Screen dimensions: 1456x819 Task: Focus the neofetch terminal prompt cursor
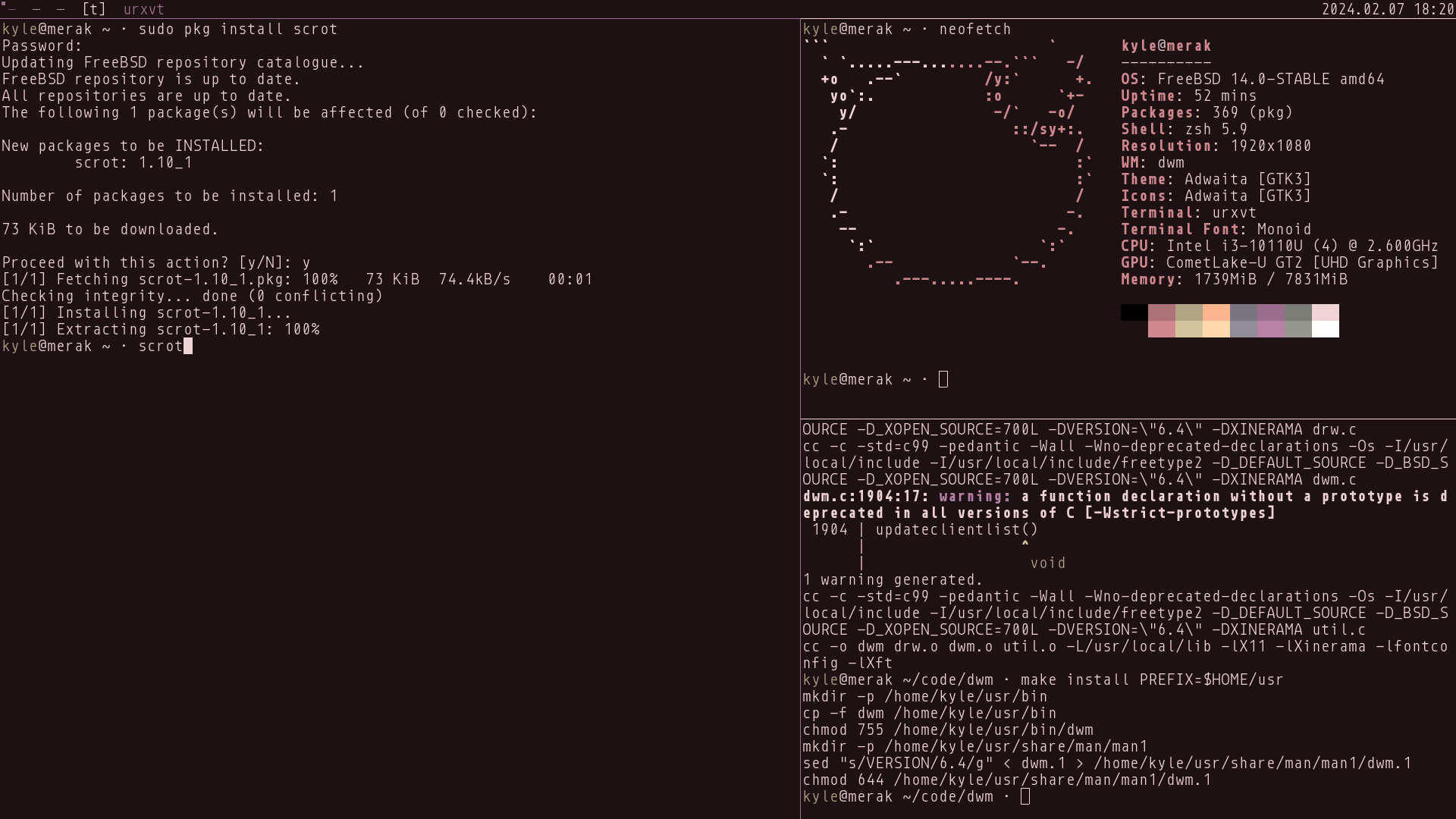pyautogui.click(x=943, y=380)
